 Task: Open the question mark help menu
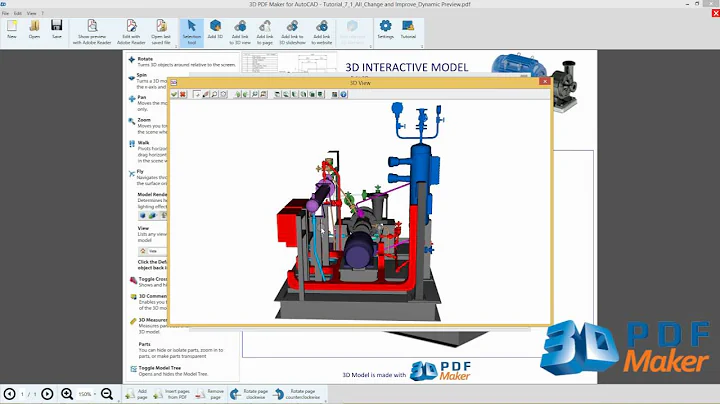[x=42, y=13]
